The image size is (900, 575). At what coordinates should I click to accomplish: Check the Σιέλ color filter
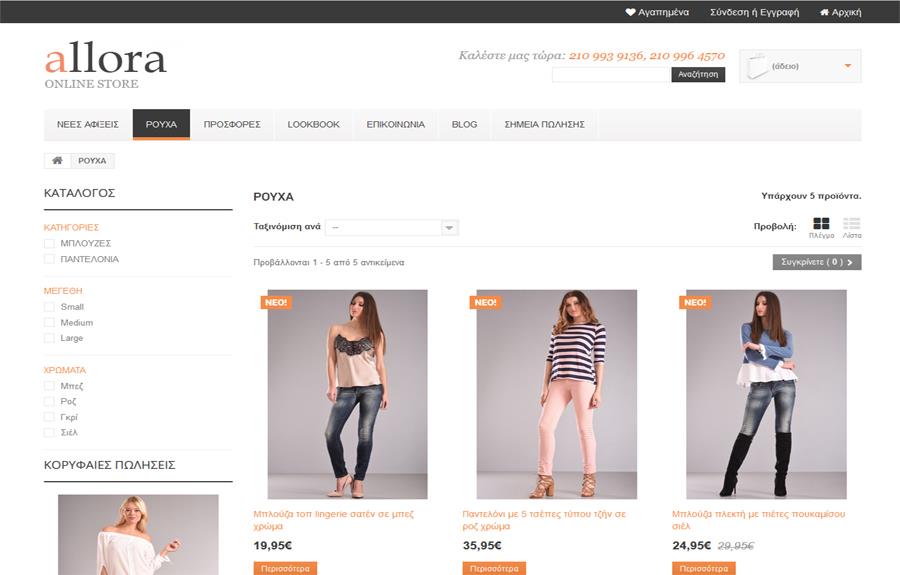coord(49,433)
